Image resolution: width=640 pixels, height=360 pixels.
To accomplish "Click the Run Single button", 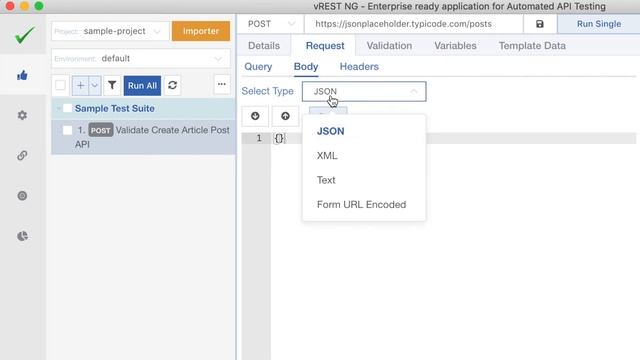I will tap(599, 24).
